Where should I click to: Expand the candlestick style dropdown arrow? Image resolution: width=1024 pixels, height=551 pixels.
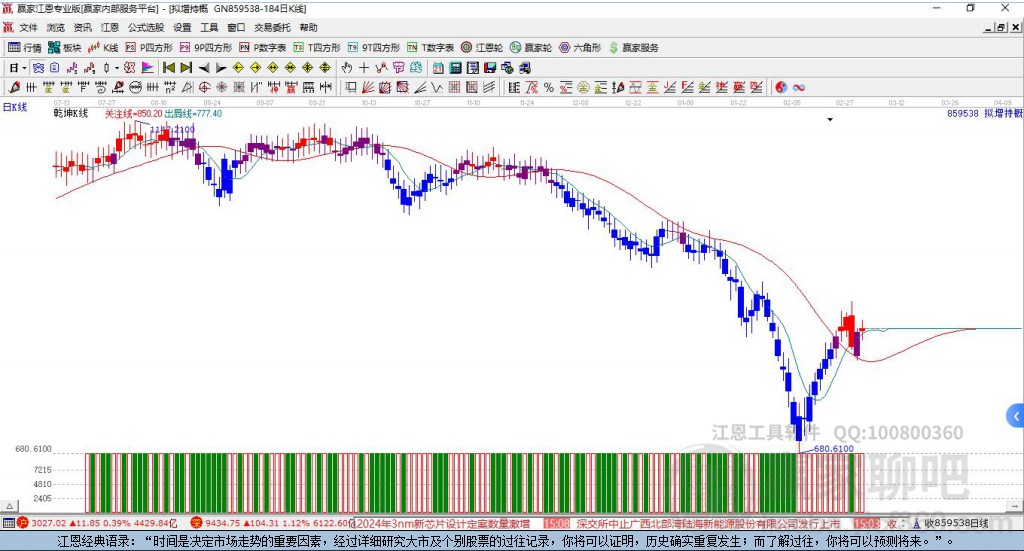tap(117, 68)
